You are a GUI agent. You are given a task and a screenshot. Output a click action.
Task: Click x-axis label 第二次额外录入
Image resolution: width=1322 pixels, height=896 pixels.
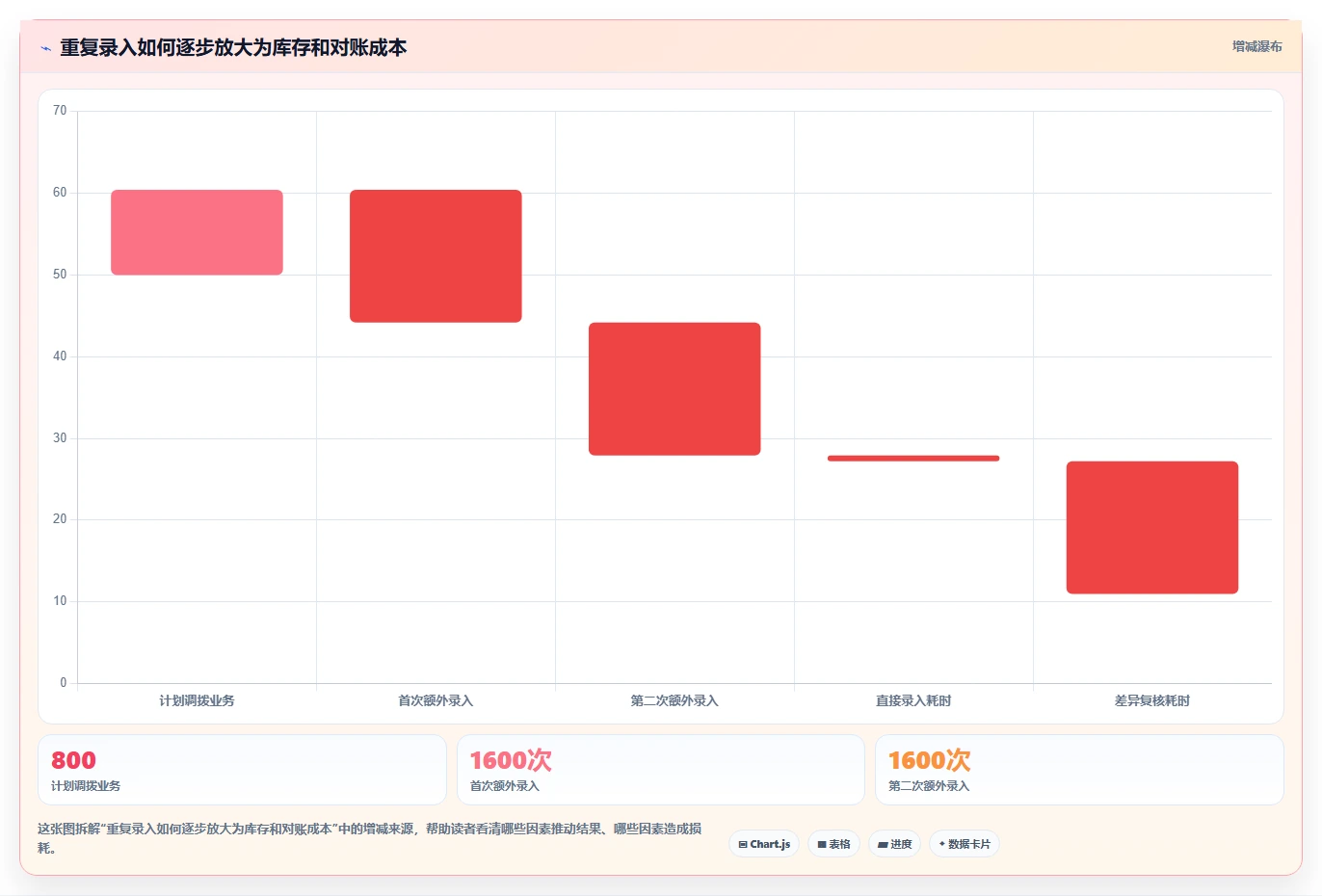tap(674, 700)
